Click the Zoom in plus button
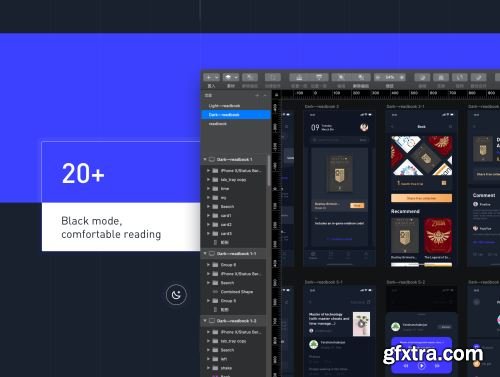 [402, 77]
